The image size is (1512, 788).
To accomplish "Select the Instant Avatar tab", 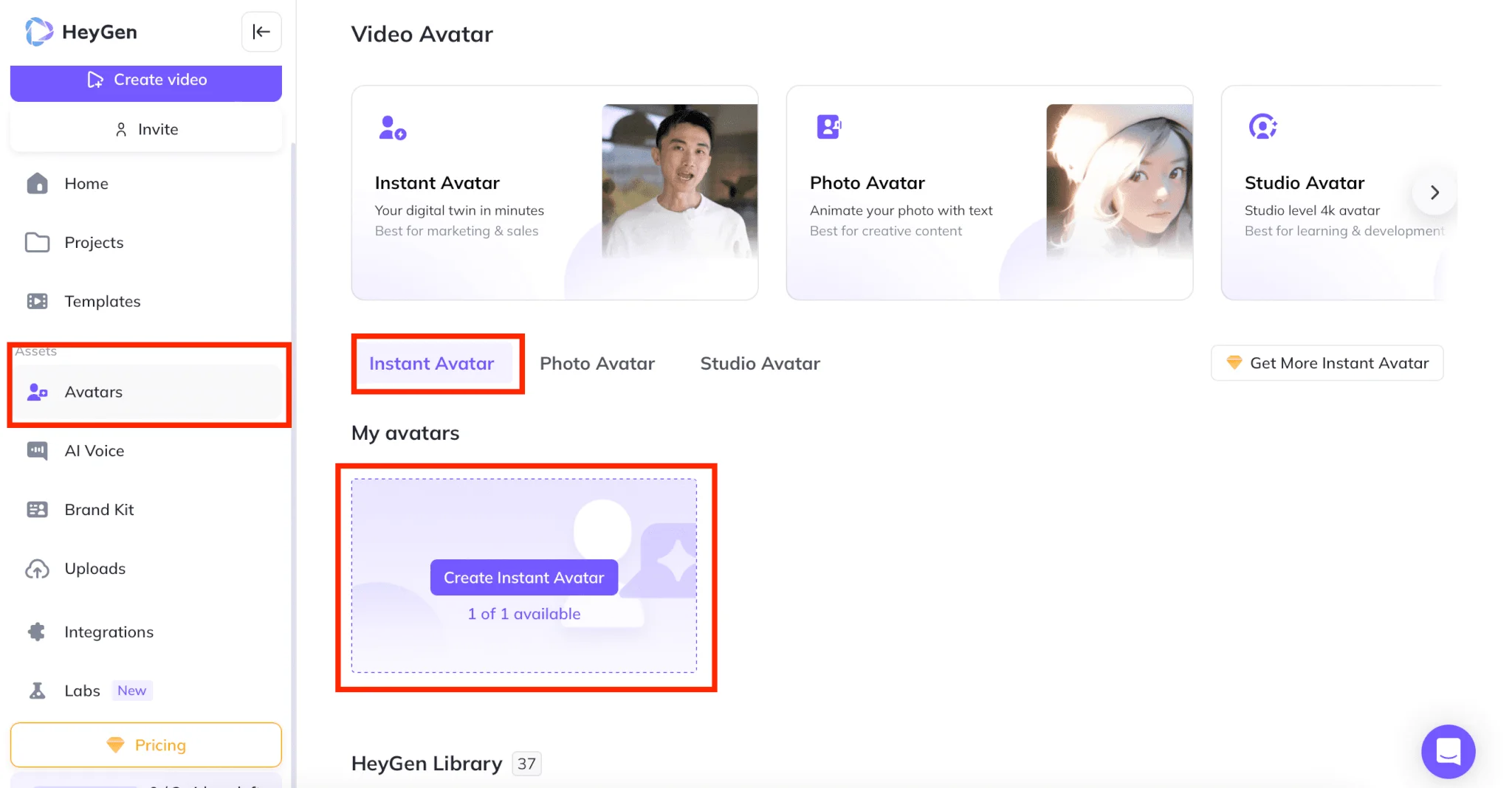I will click(x=431, y=364).
